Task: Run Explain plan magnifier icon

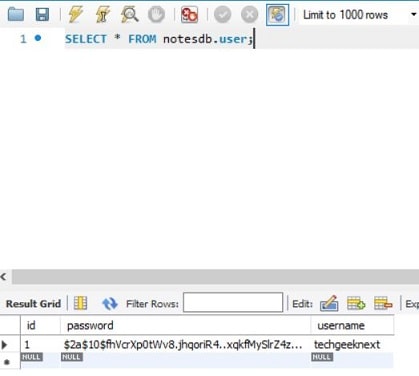Action: pyautogui.click(x=130, y=15)
